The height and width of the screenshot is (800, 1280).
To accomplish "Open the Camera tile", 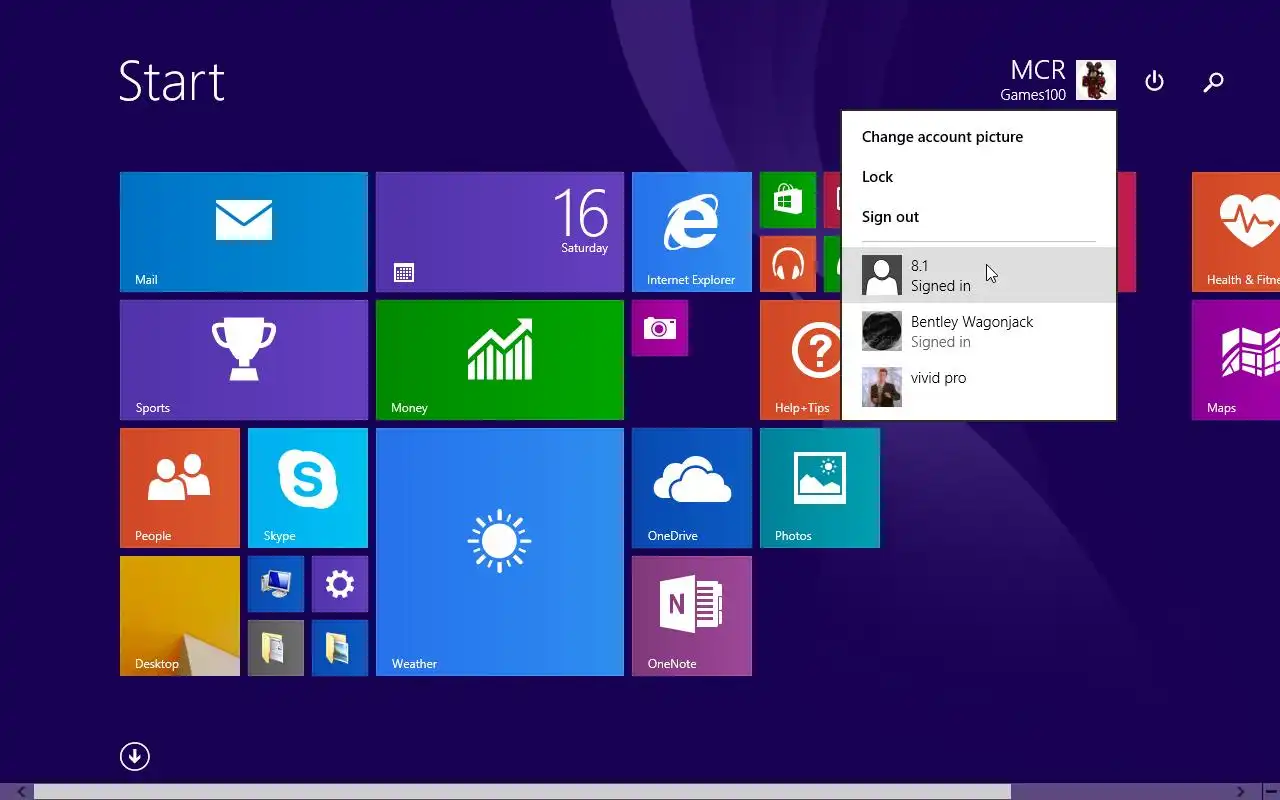I will click(x=660, y=328).
